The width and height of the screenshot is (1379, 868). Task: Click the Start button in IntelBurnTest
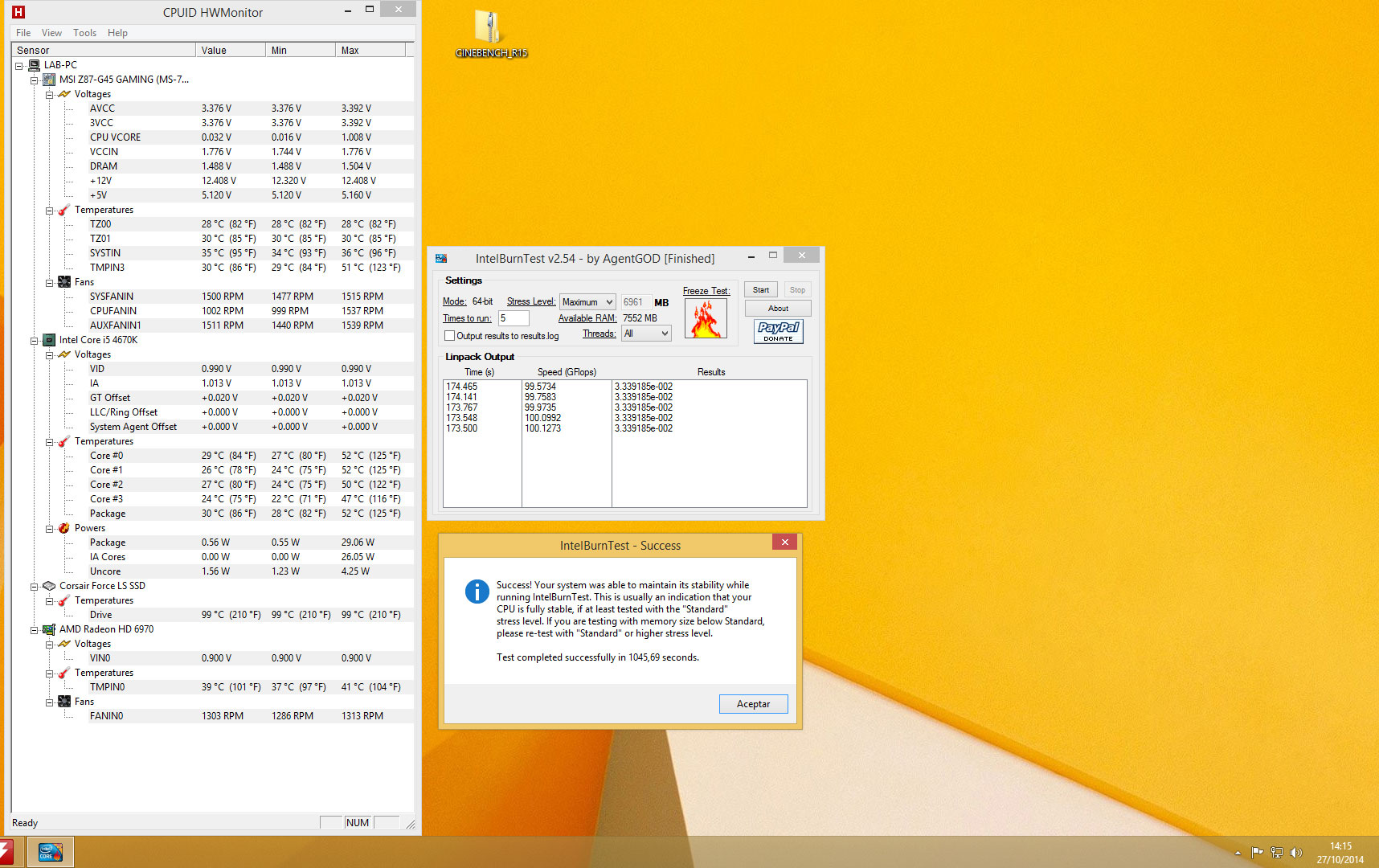click(x=760, y=290)
